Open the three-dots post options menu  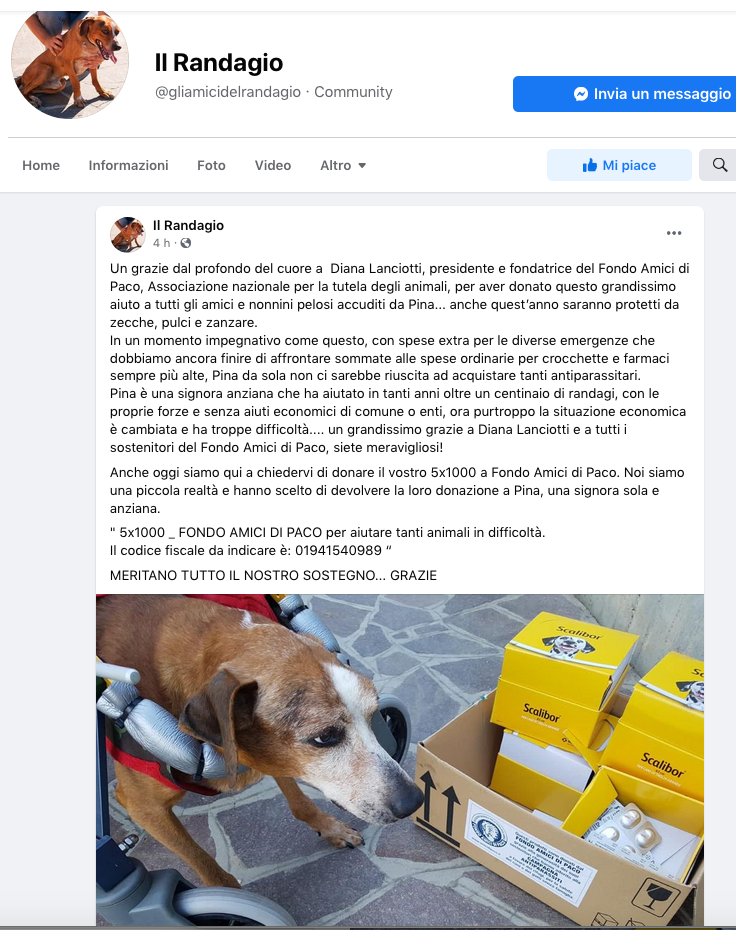coord(674,233)
